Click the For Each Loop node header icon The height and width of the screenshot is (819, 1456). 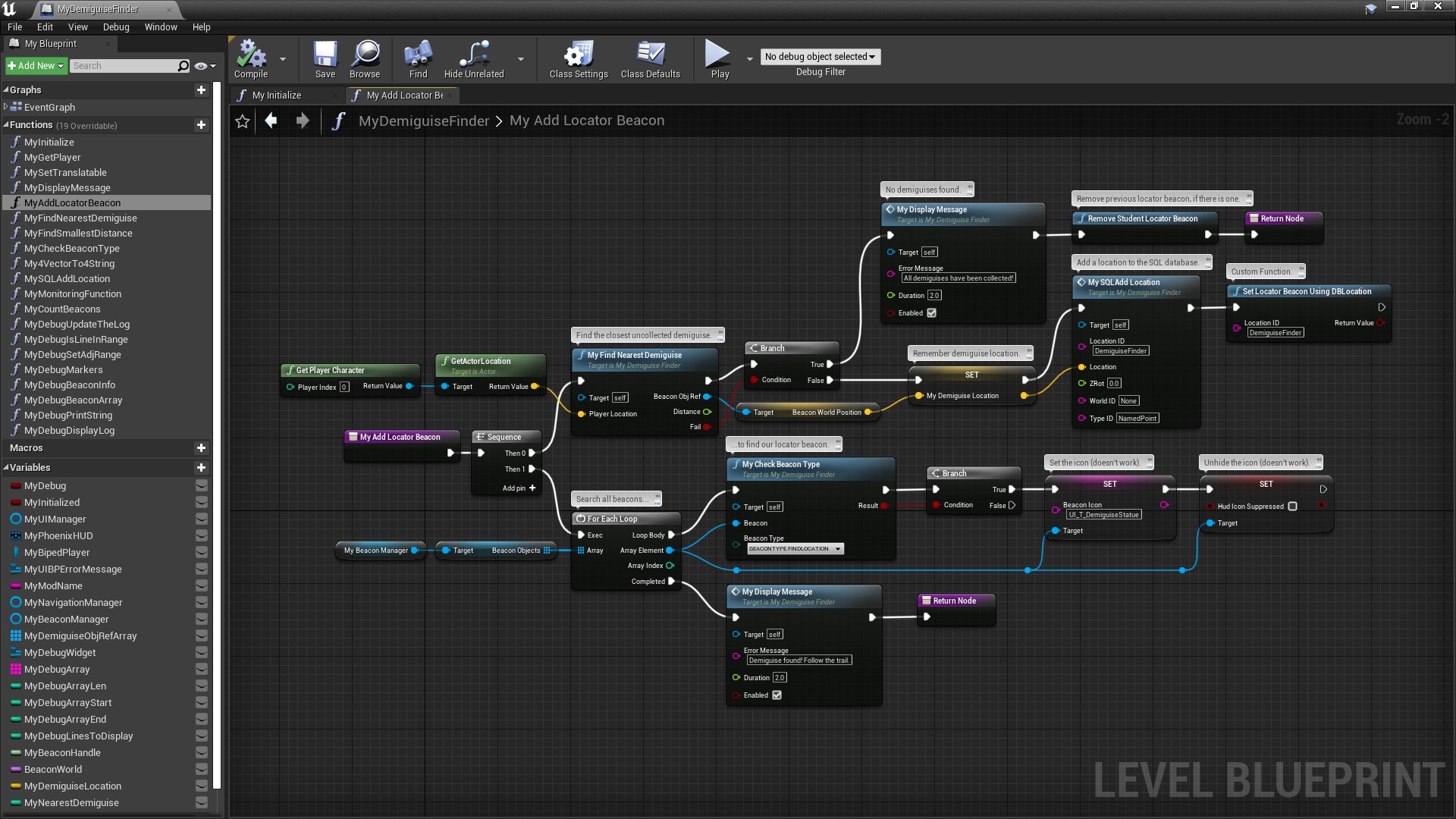(581, 519)
